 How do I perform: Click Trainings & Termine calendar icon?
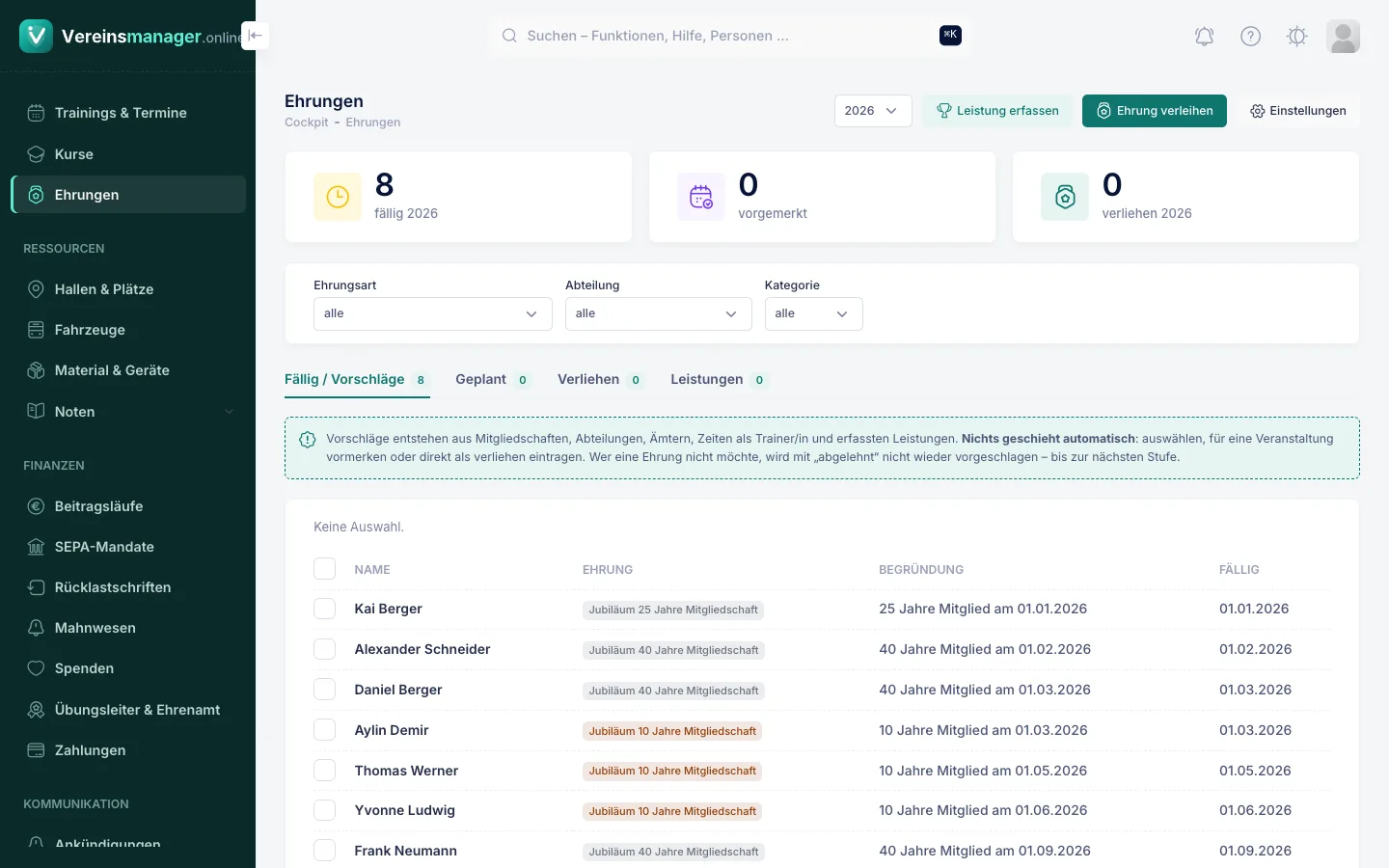coord(36,113)
